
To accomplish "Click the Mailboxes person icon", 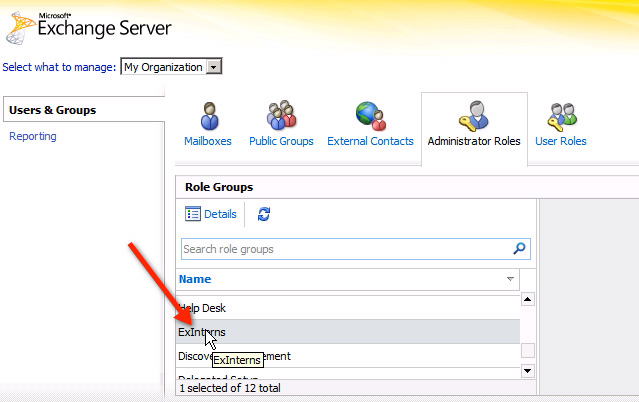I will point(208,114).
